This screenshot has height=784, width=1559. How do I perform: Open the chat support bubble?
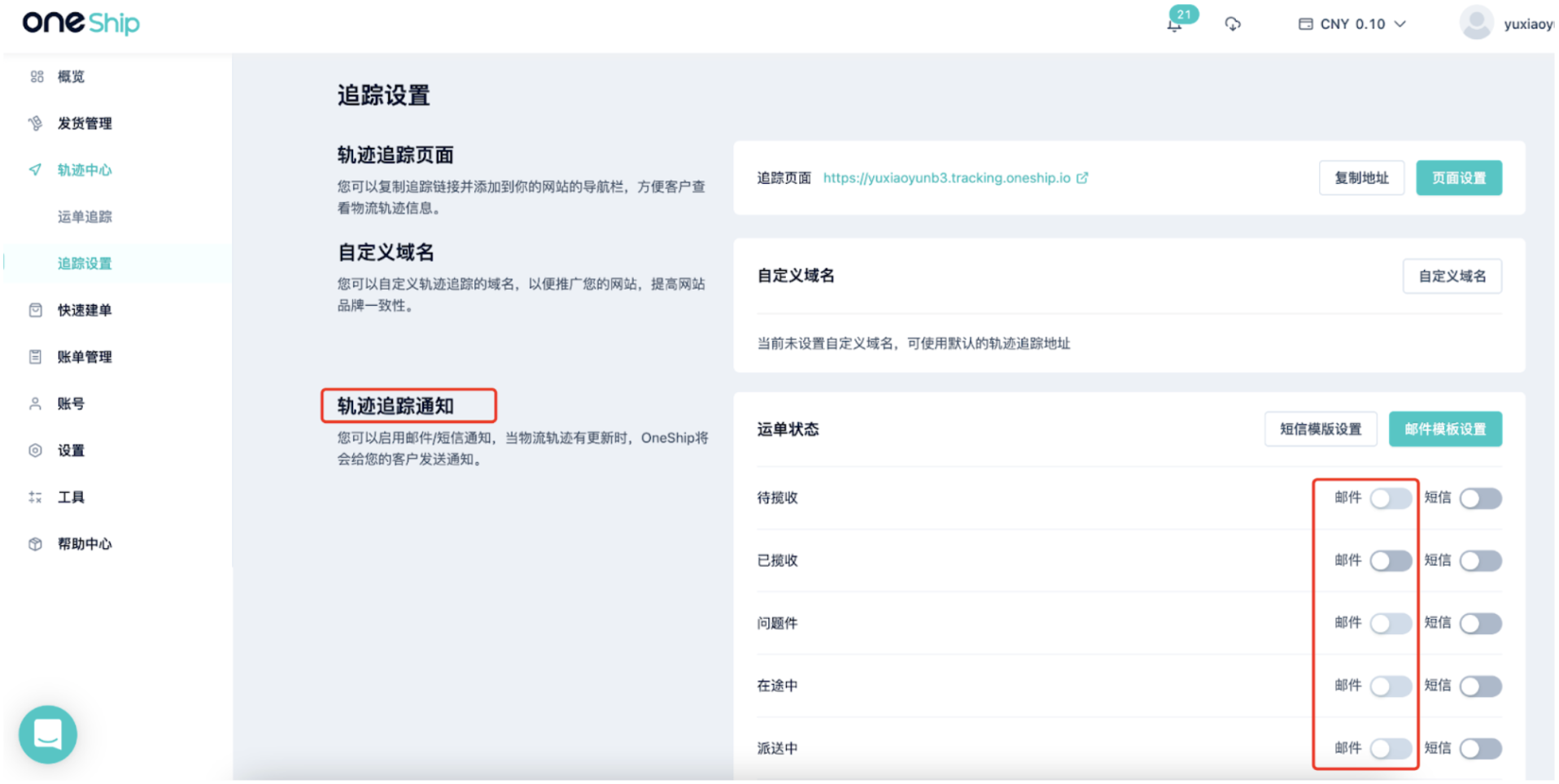click(48, 734)
